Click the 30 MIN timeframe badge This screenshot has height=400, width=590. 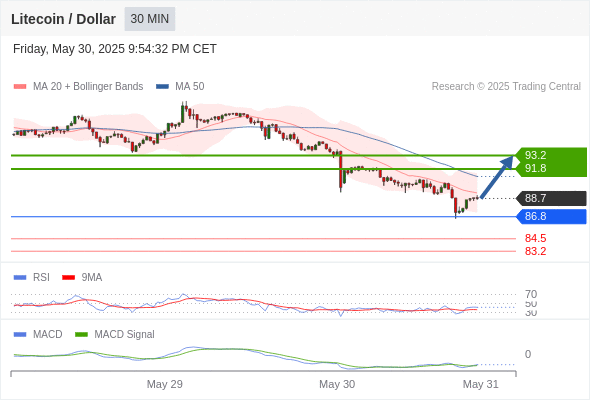[150, 19]
